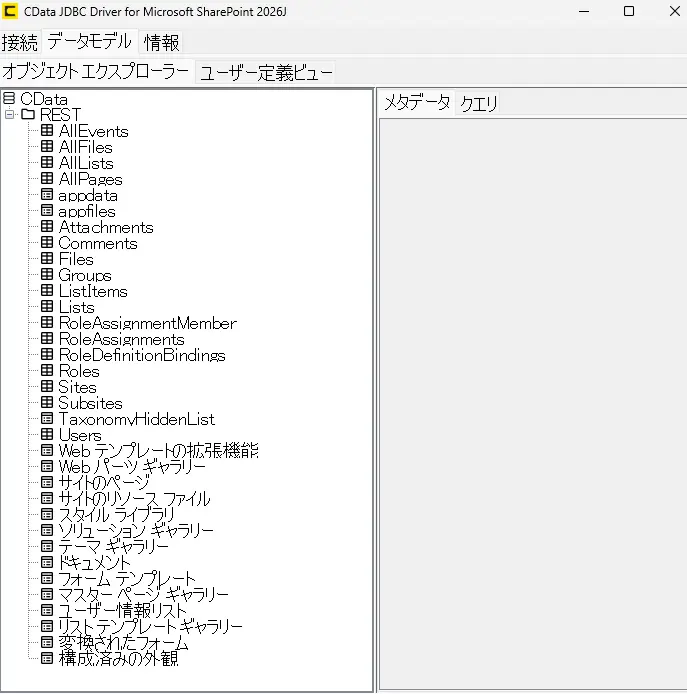
Task: Select the table icon beside AllFiles
Action: click(x=47, y=146)
